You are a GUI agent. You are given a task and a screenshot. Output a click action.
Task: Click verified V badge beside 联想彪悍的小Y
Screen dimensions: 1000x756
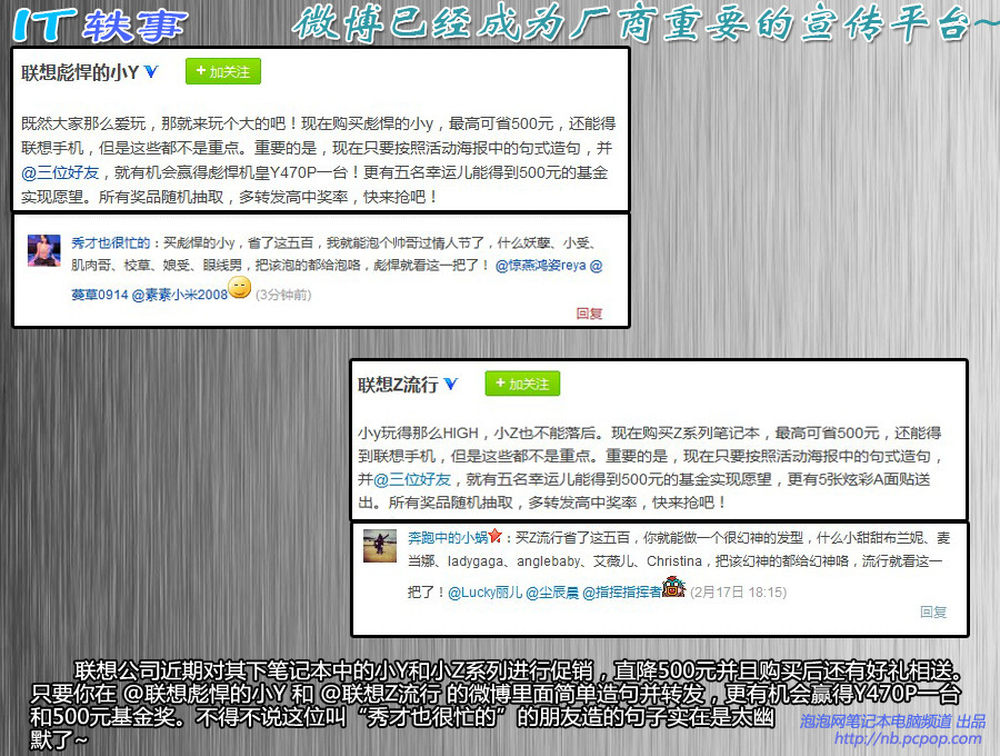[151, 71]
